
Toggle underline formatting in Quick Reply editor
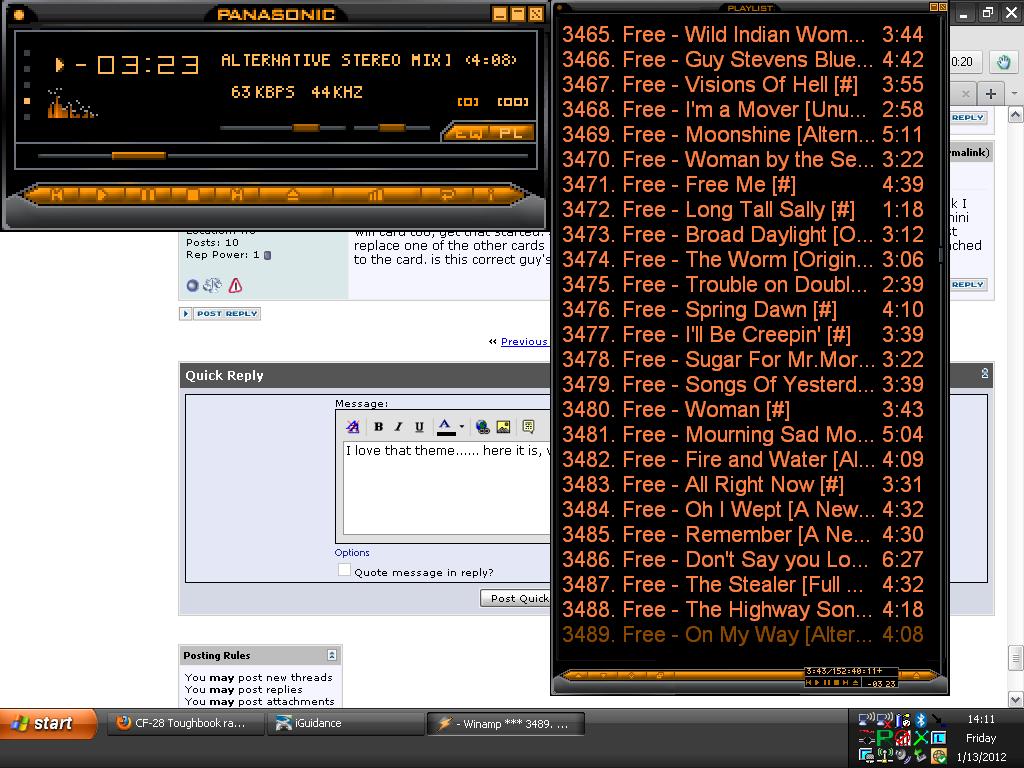point(419,427)
